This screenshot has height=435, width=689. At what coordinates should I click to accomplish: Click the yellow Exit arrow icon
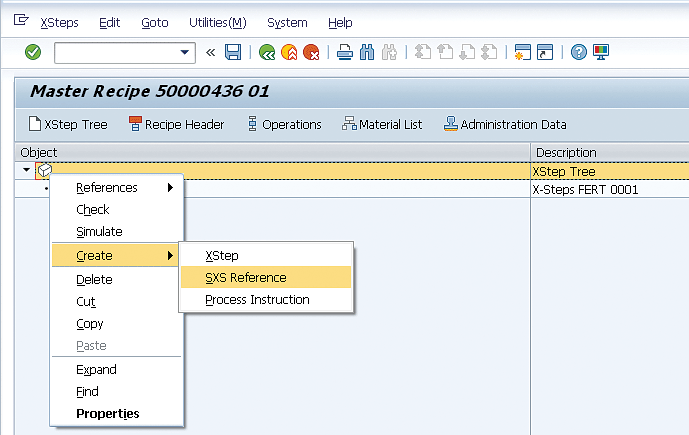pos(289,52)
